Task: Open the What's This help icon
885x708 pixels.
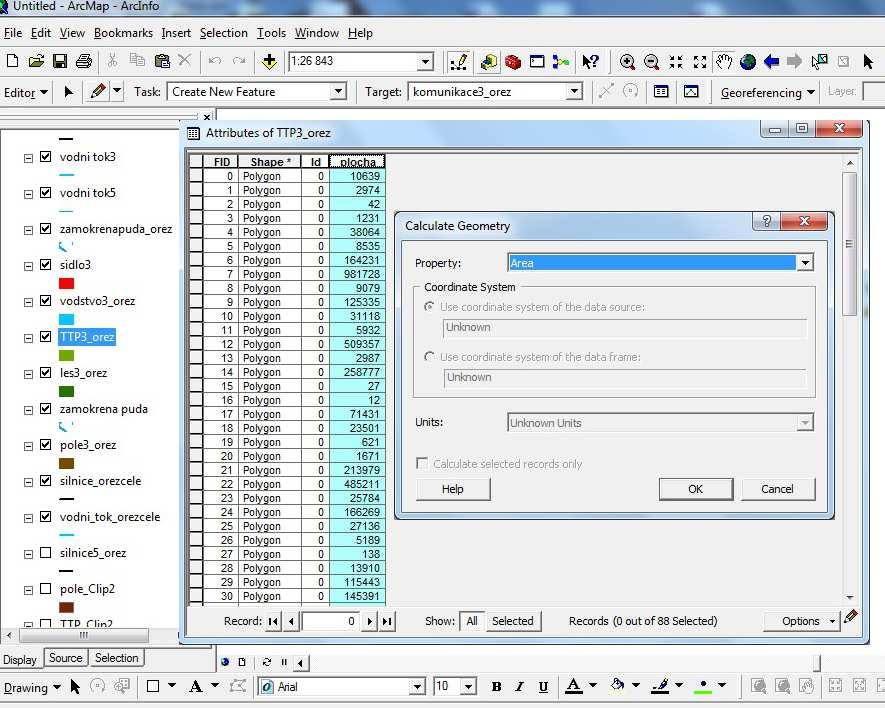Action: coord(590,61)
